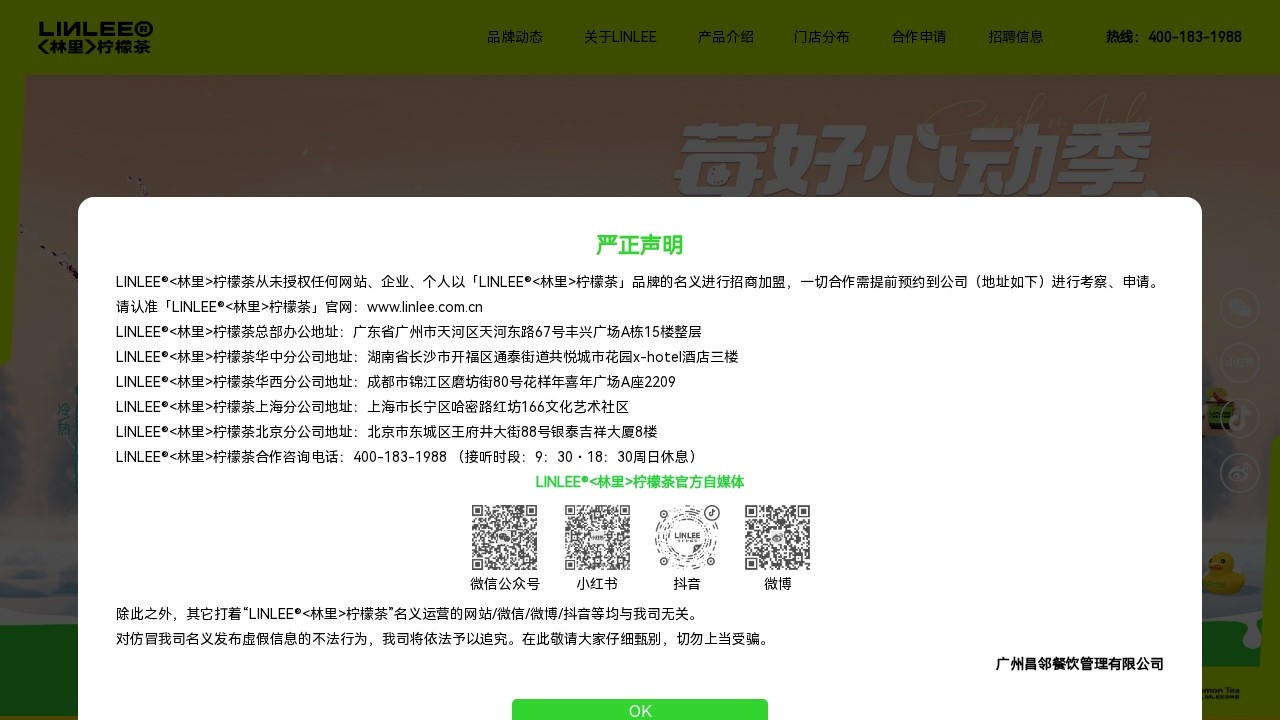The image size is (1280, 720).
Task: Select the 微博 QR code
Action: [777, 537]
